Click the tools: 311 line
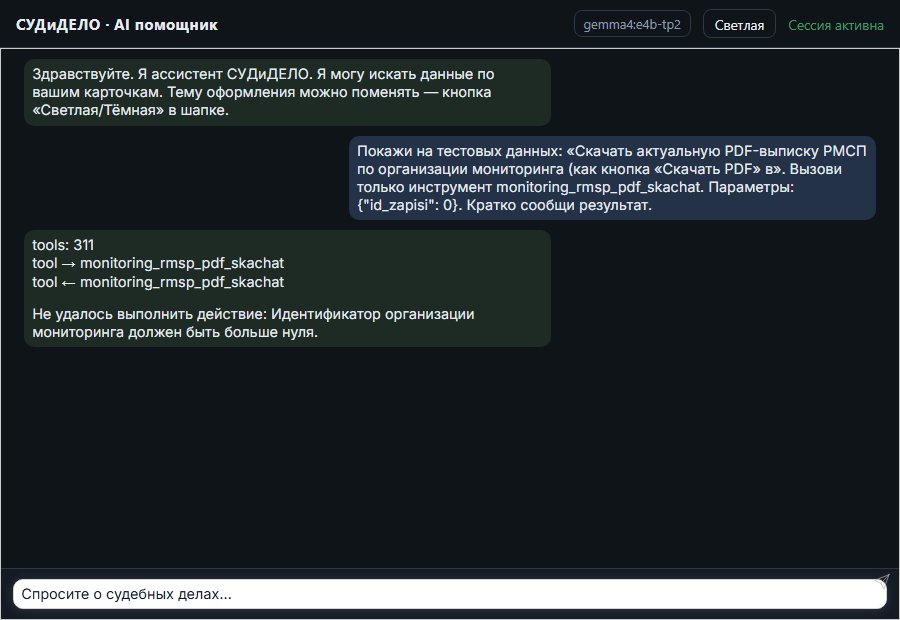The width and height of the screenshot is (900, 620). tap(63, 245)
